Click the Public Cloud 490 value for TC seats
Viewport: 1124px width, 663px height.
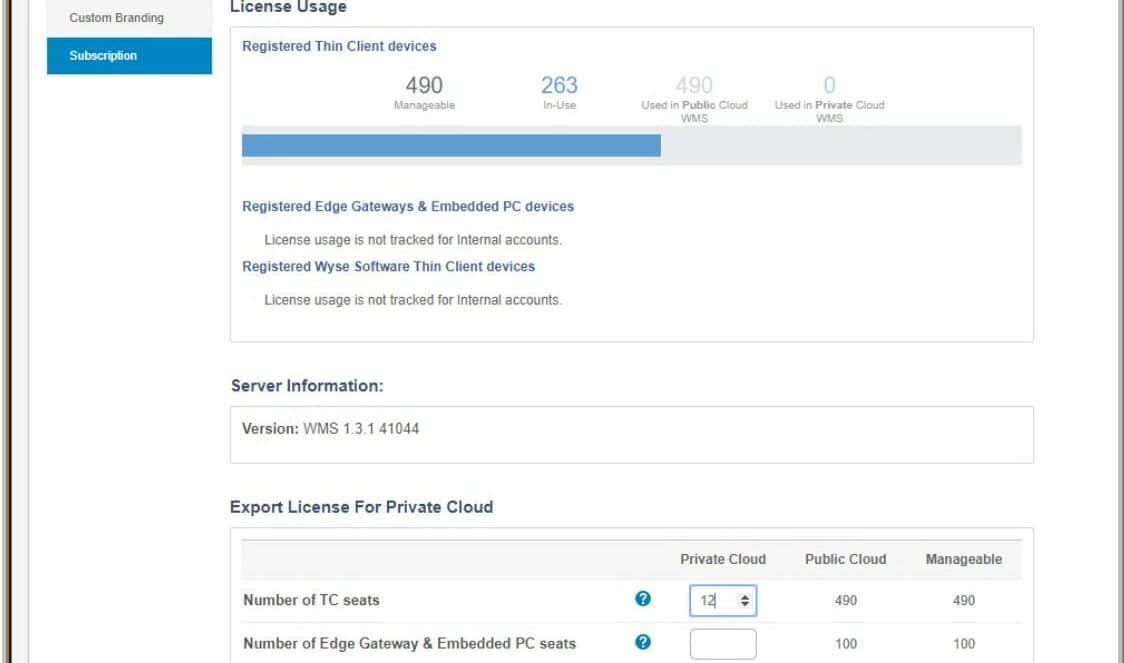pos(846,601)
